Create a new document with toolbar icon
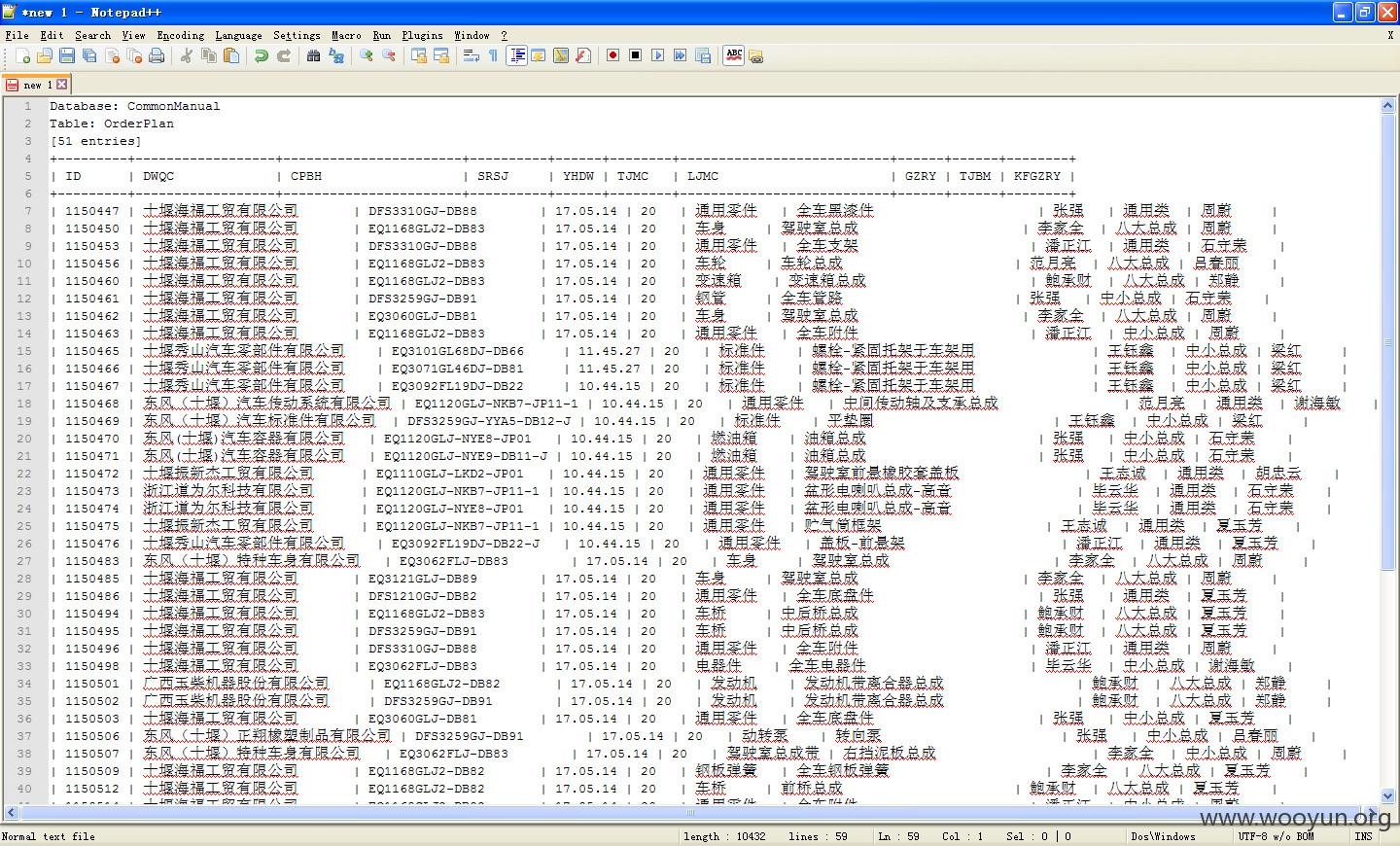The image size is (1400, 846). point(22,56)
